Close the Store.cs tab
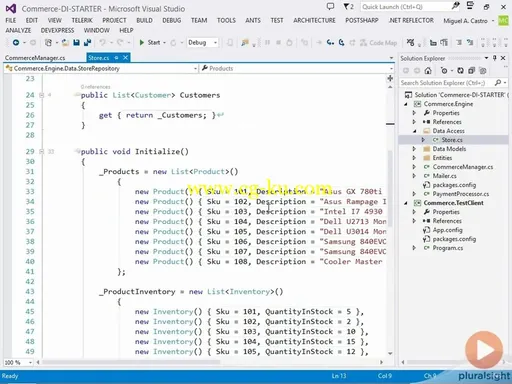Image resolution: width=512 pixels, height=384 pixels. 126,58
